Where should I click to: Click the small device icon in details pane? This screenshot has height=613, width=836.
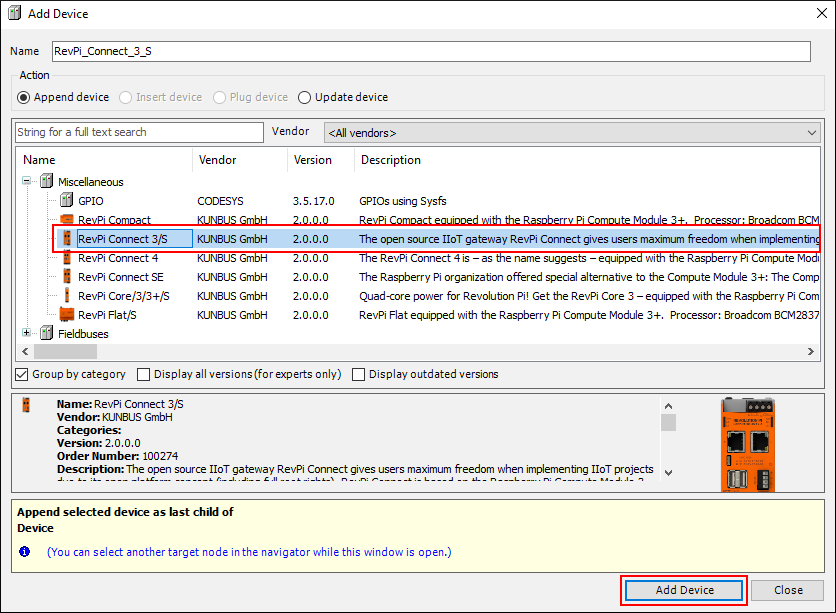click(x=26, y=405)
